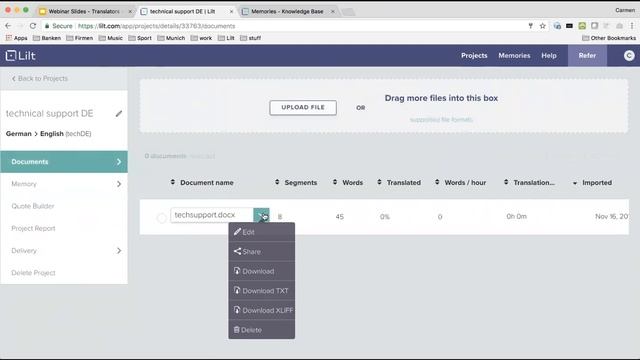Open Chrome's three-dot menu

coord(632,26)
